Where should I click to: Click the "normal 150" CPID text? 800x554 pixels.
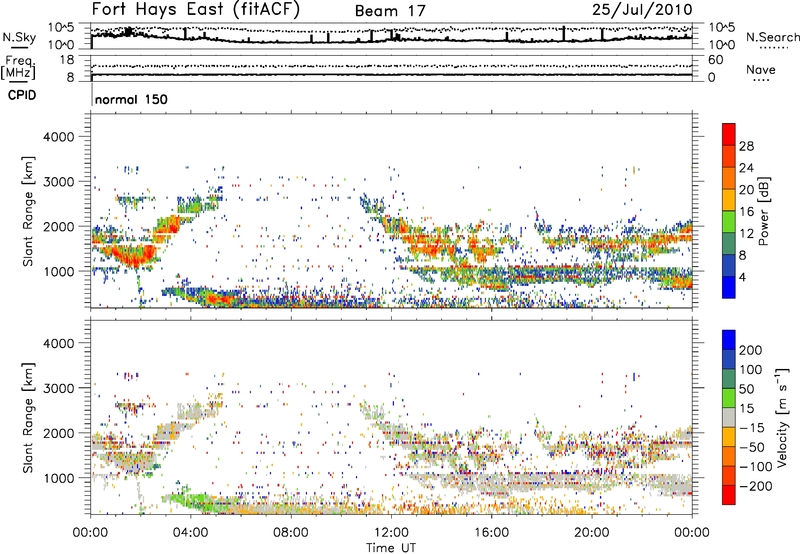pyautogui.click(x=131, y=99)
